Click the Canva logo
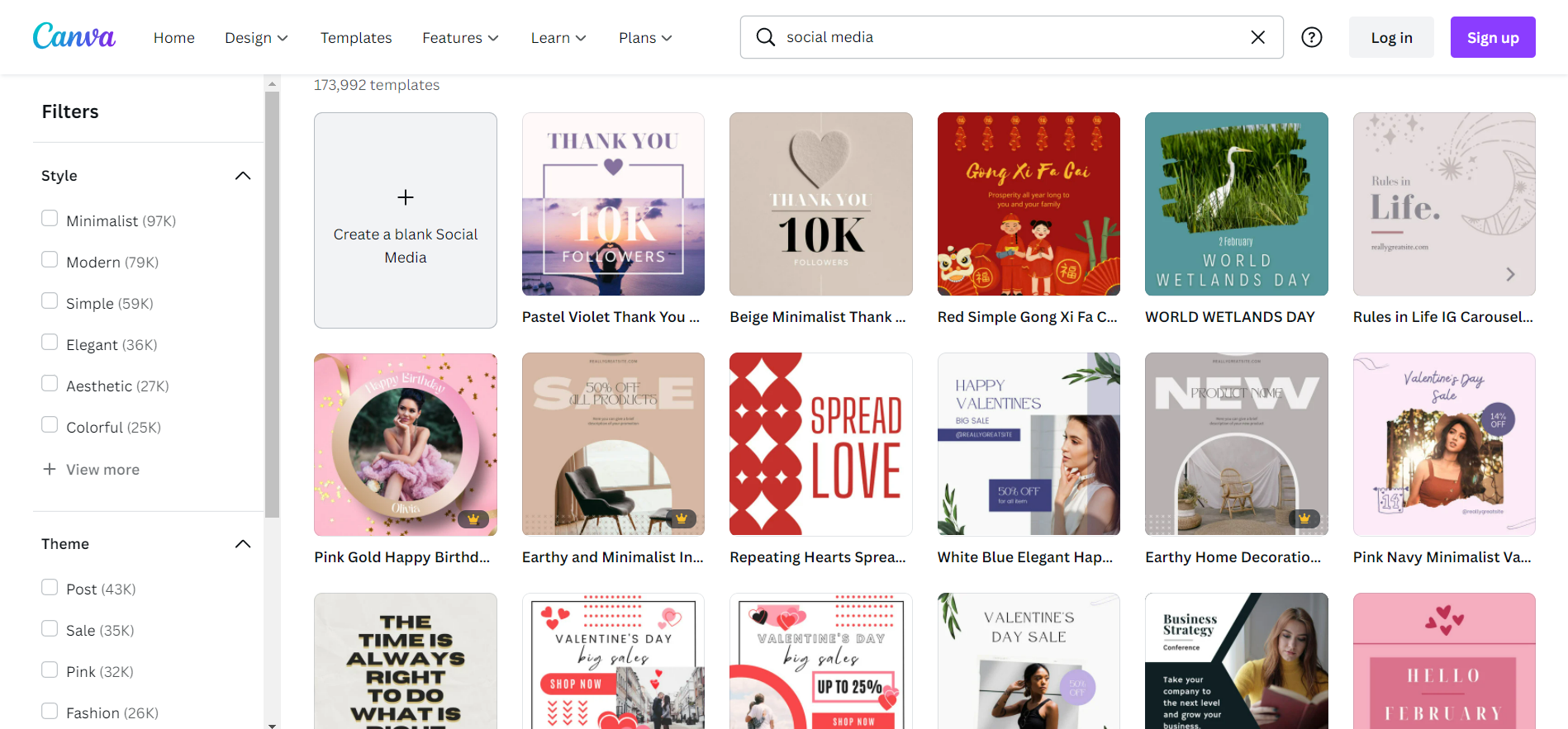Image resolution: width=1568 pixels, height=729 pixels. pyautogui.click(x=74, y=37)
